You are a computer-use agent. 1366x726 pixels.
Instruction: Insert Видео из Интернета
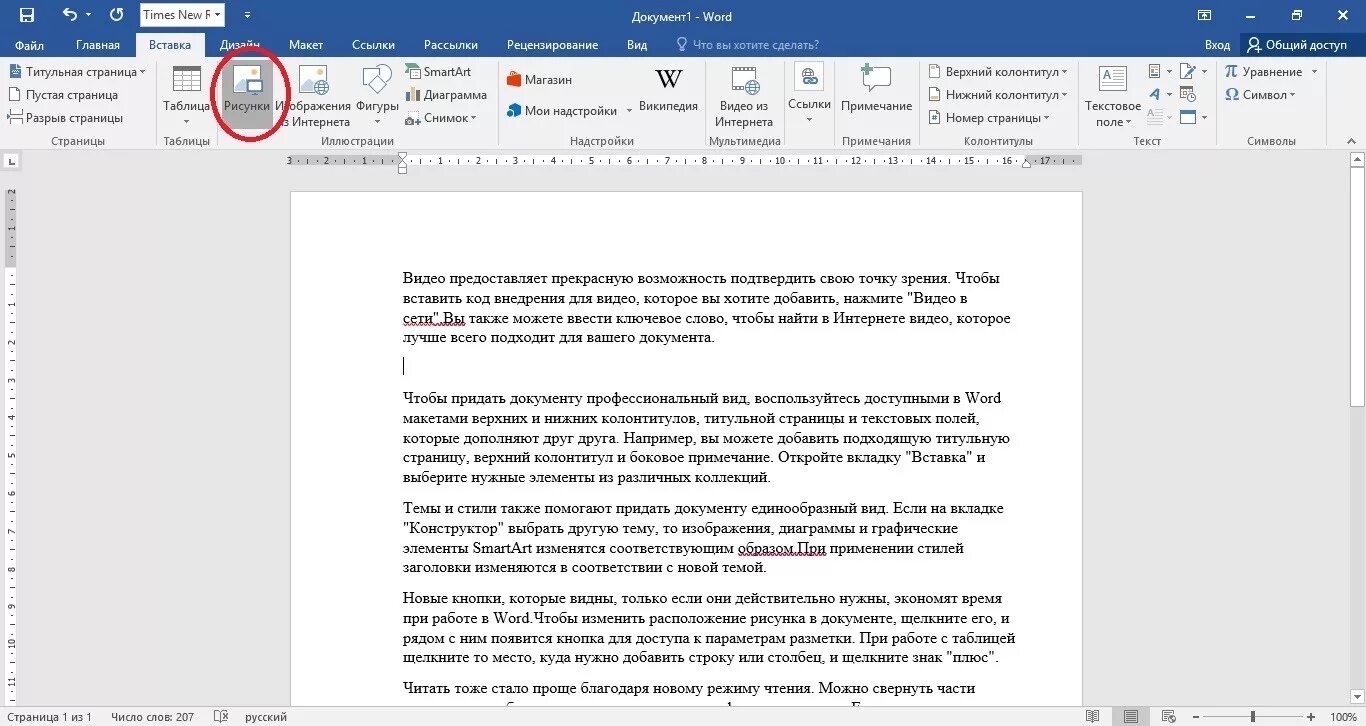pos(744,96)
